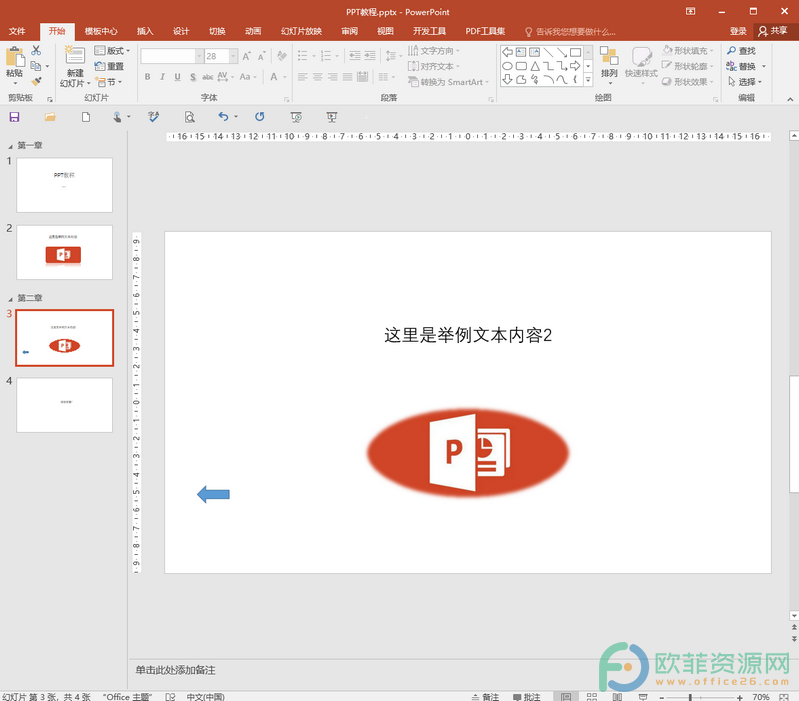Click the zoom slider handle
The width and height of the screenshot is (799, 701).
690,697
